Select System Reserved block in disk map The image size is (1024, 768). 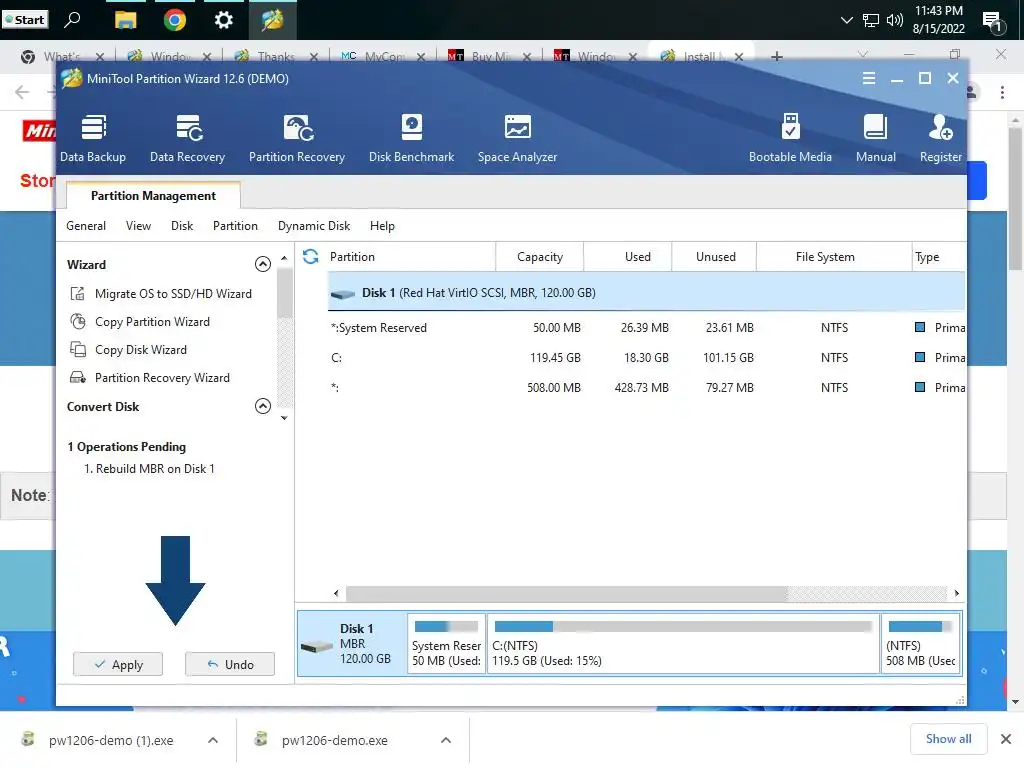[x=446, y=643]
